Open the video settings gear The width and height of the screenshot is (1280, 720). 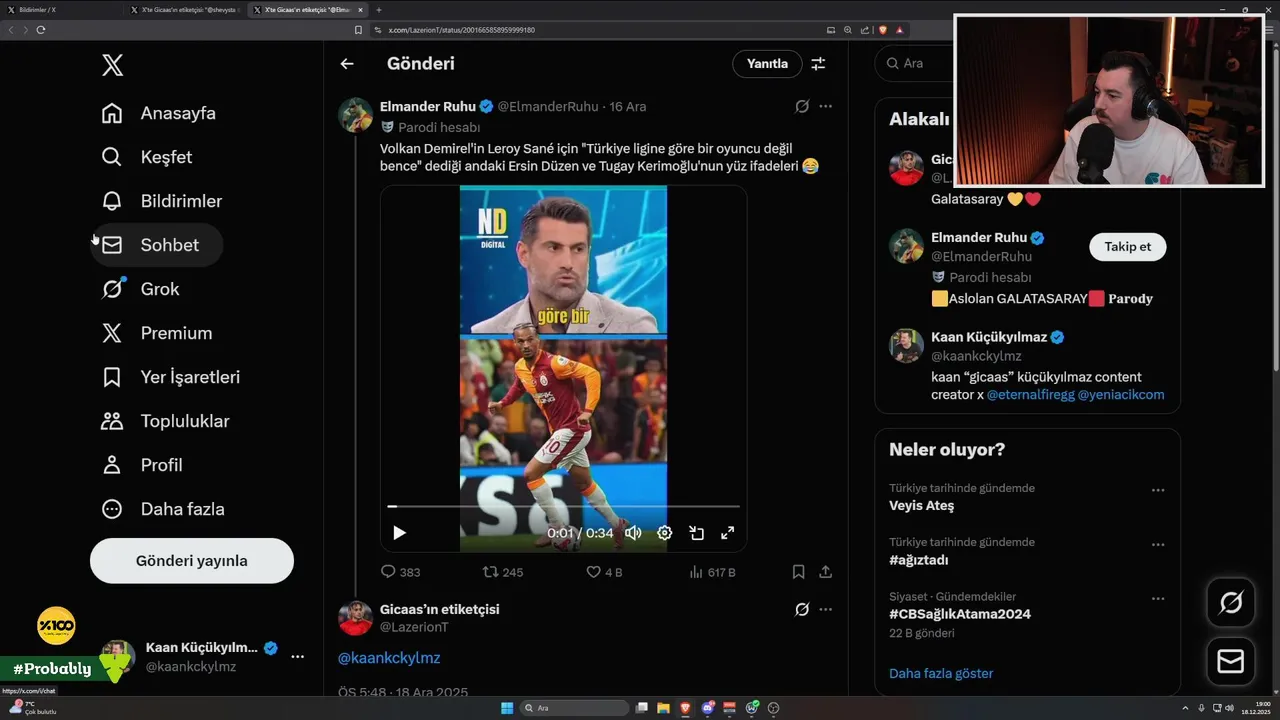664,533
